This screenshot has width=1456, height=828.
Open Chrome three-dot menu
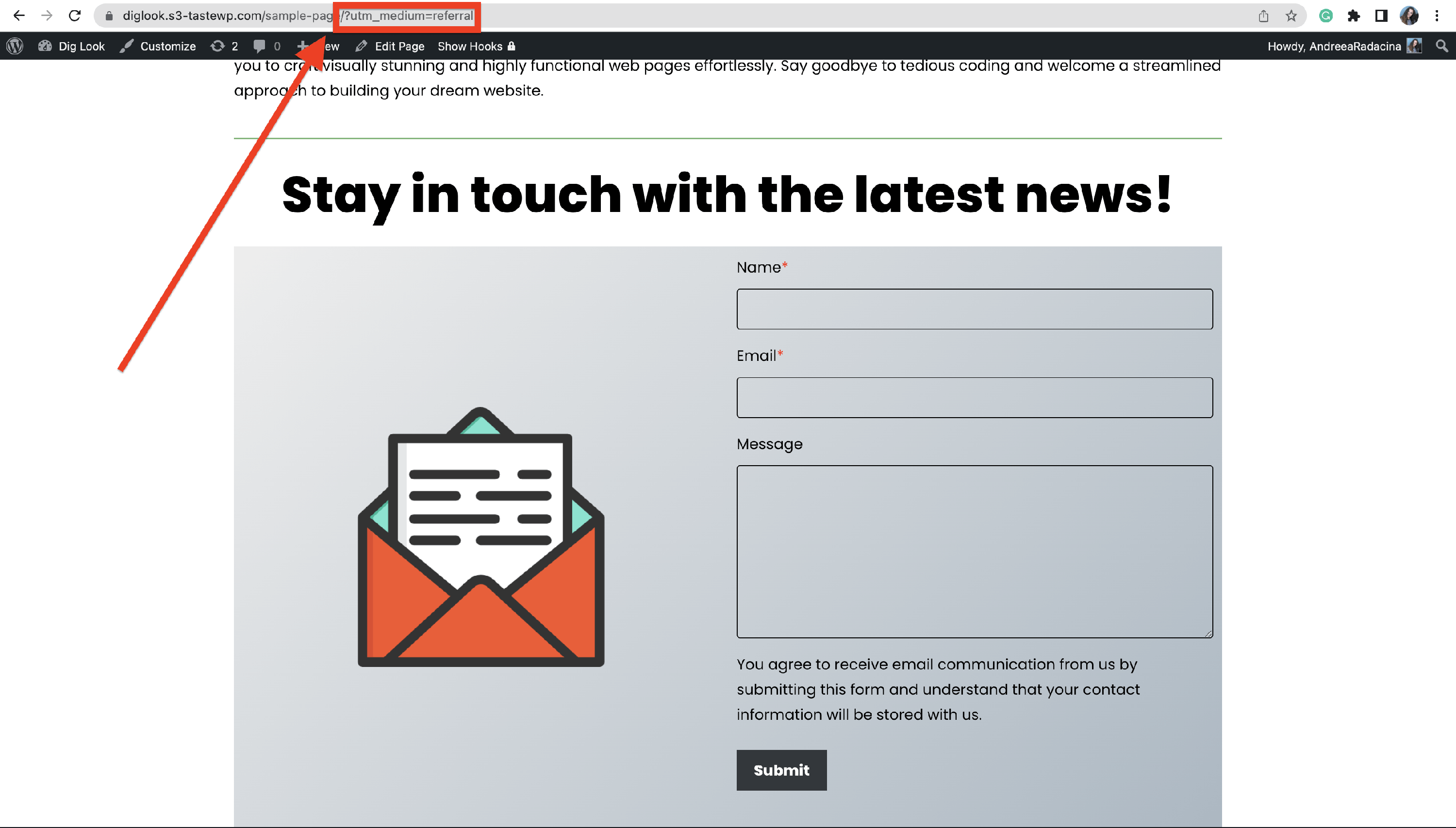click(x=1437, y=16)
